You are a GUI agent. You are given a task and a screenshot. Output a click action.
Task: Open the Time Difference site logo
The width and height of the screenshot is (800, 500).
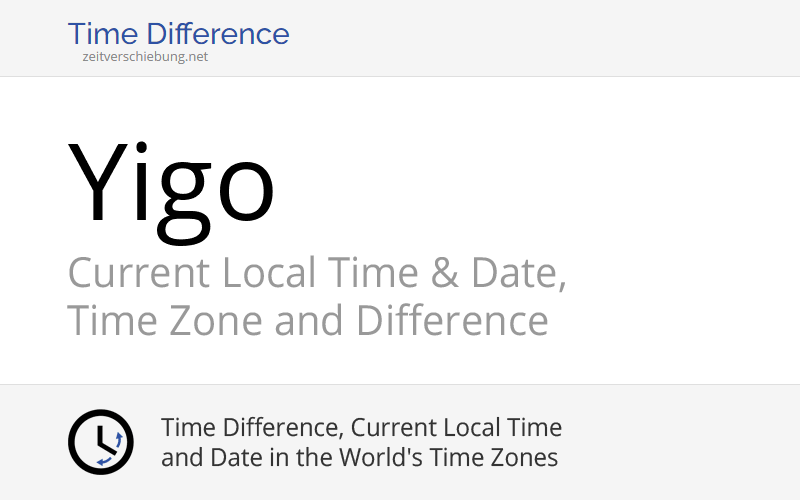(178, 34)
